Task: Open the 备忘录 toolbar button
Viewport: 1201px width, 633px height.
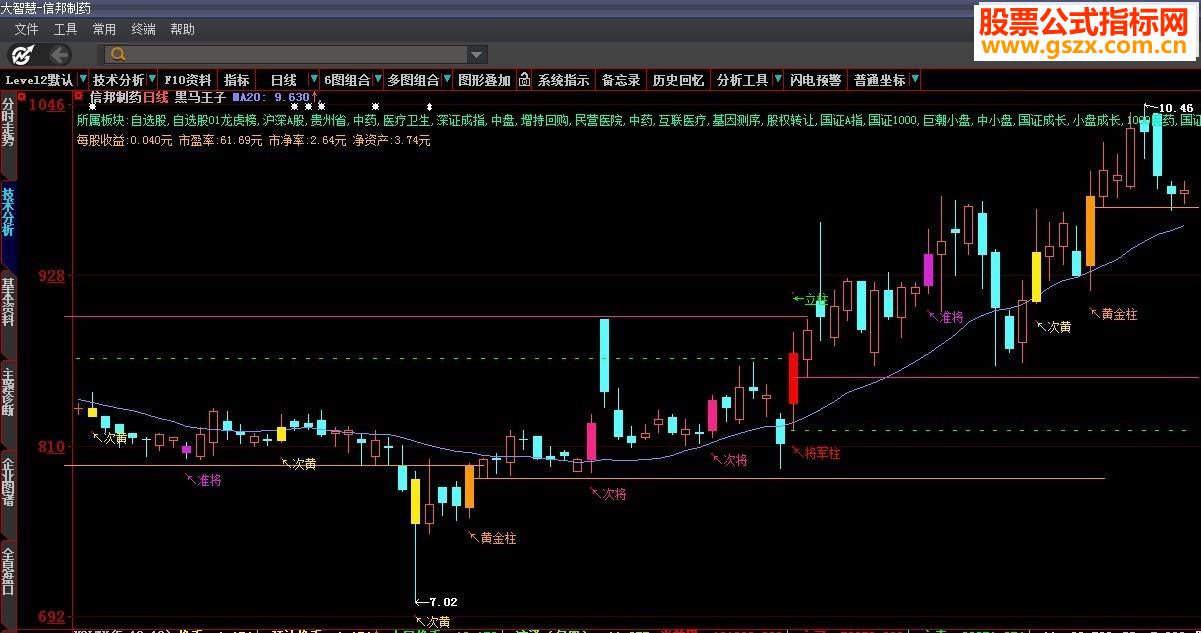Action: tap(620, 80)
